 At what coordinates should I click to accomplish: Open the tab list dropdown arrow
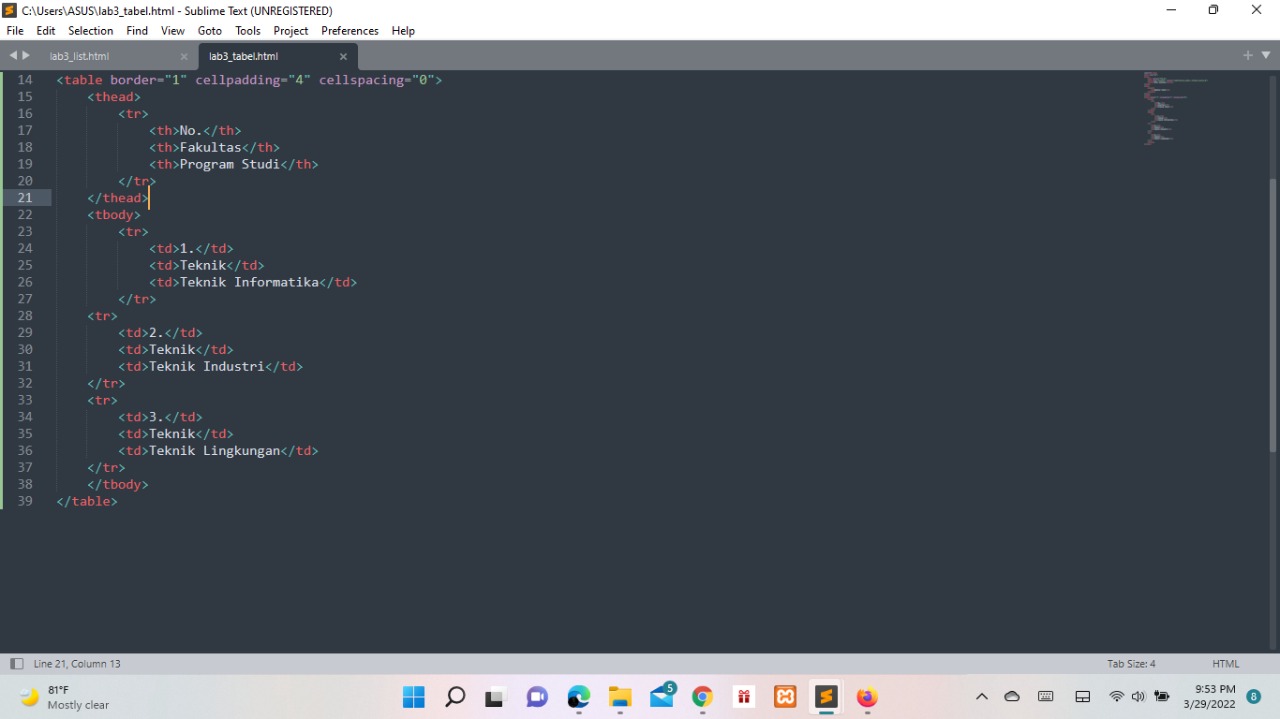coord(1266,55)
